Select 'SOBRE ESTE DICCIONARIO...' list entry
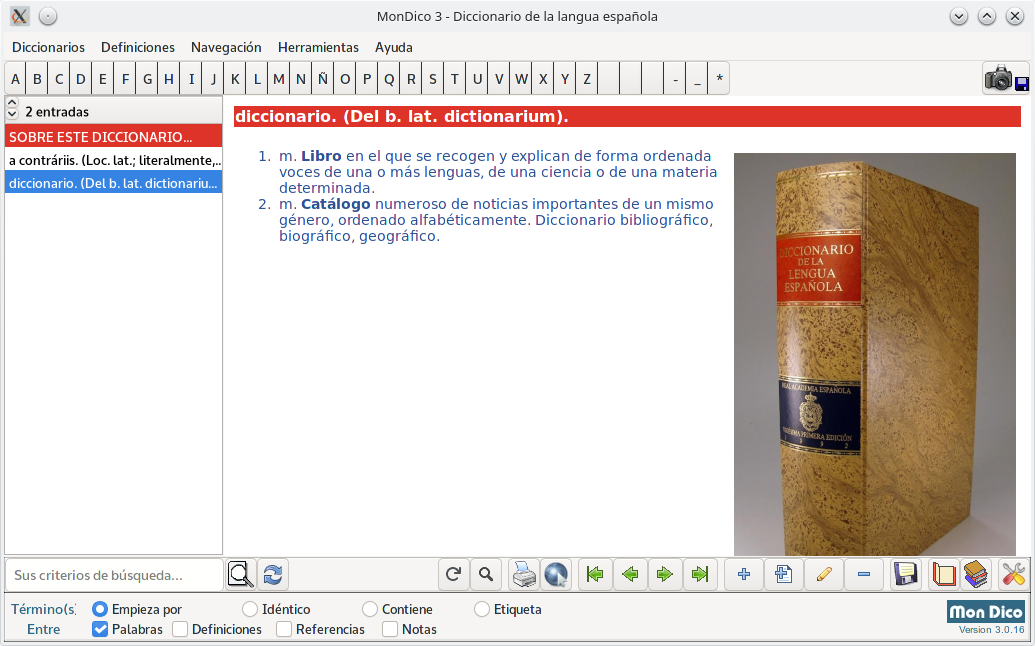The image size is (1035, 646). [114, 137]
